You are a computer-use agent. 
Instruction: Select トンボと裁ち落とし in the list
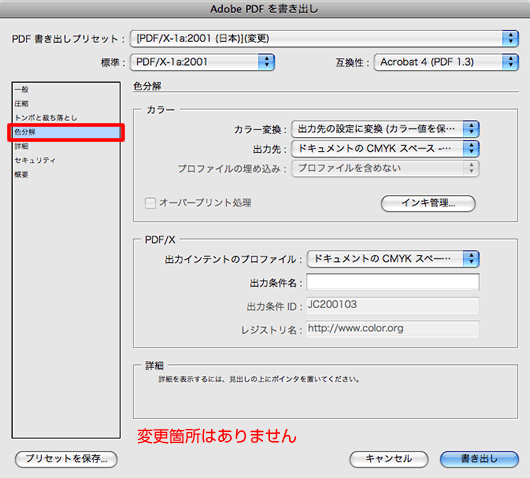tap(66, 118)
